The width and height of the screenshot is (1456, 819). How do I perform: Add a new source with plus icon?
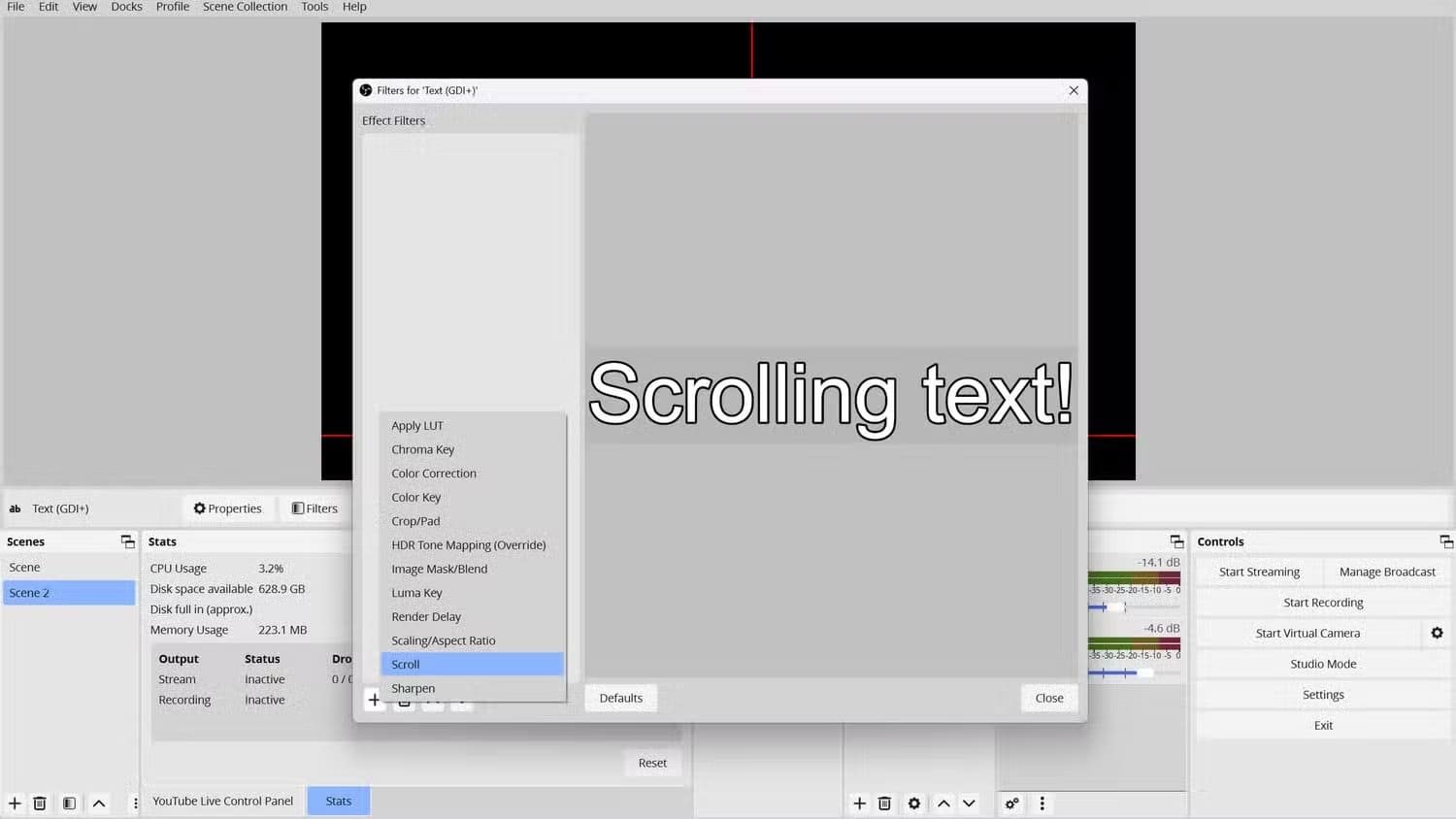tap(859, 803)
